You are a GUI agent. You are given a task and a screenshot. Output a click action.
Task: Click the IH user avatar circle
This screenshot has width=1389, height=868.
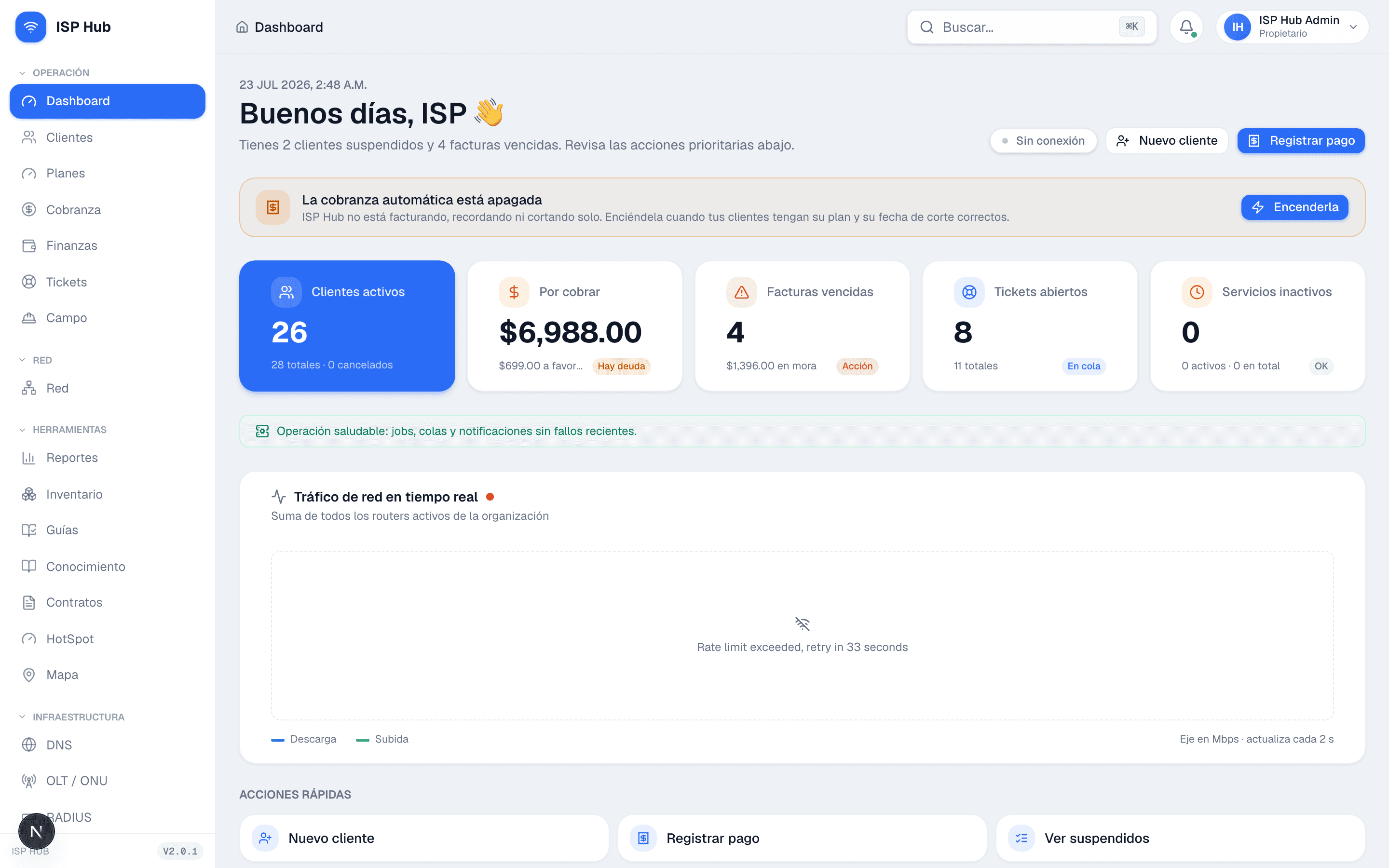pos(1238,27)
